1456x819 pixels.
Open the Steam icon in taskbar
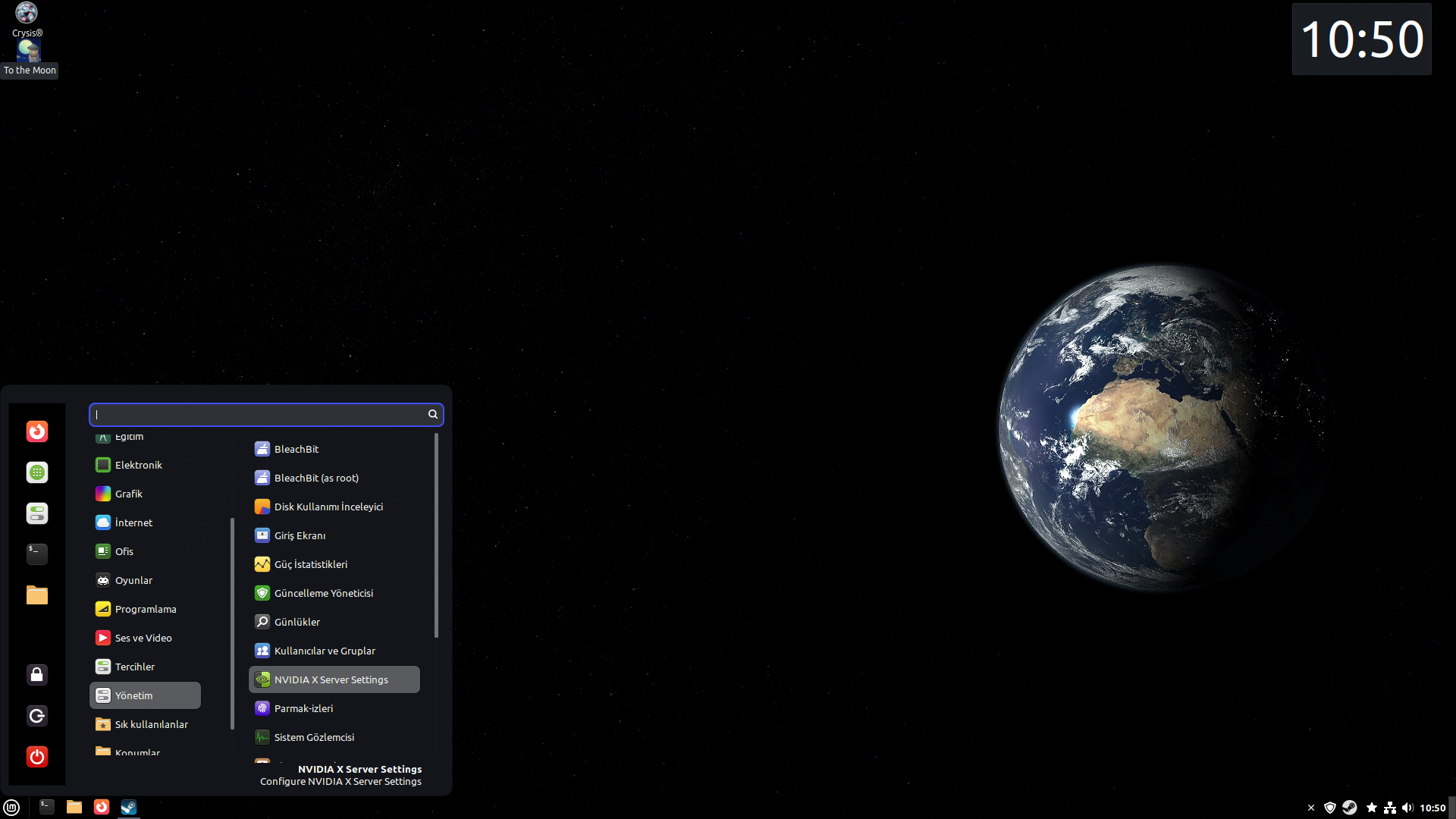pyautogui.click(x=129, y=807)
